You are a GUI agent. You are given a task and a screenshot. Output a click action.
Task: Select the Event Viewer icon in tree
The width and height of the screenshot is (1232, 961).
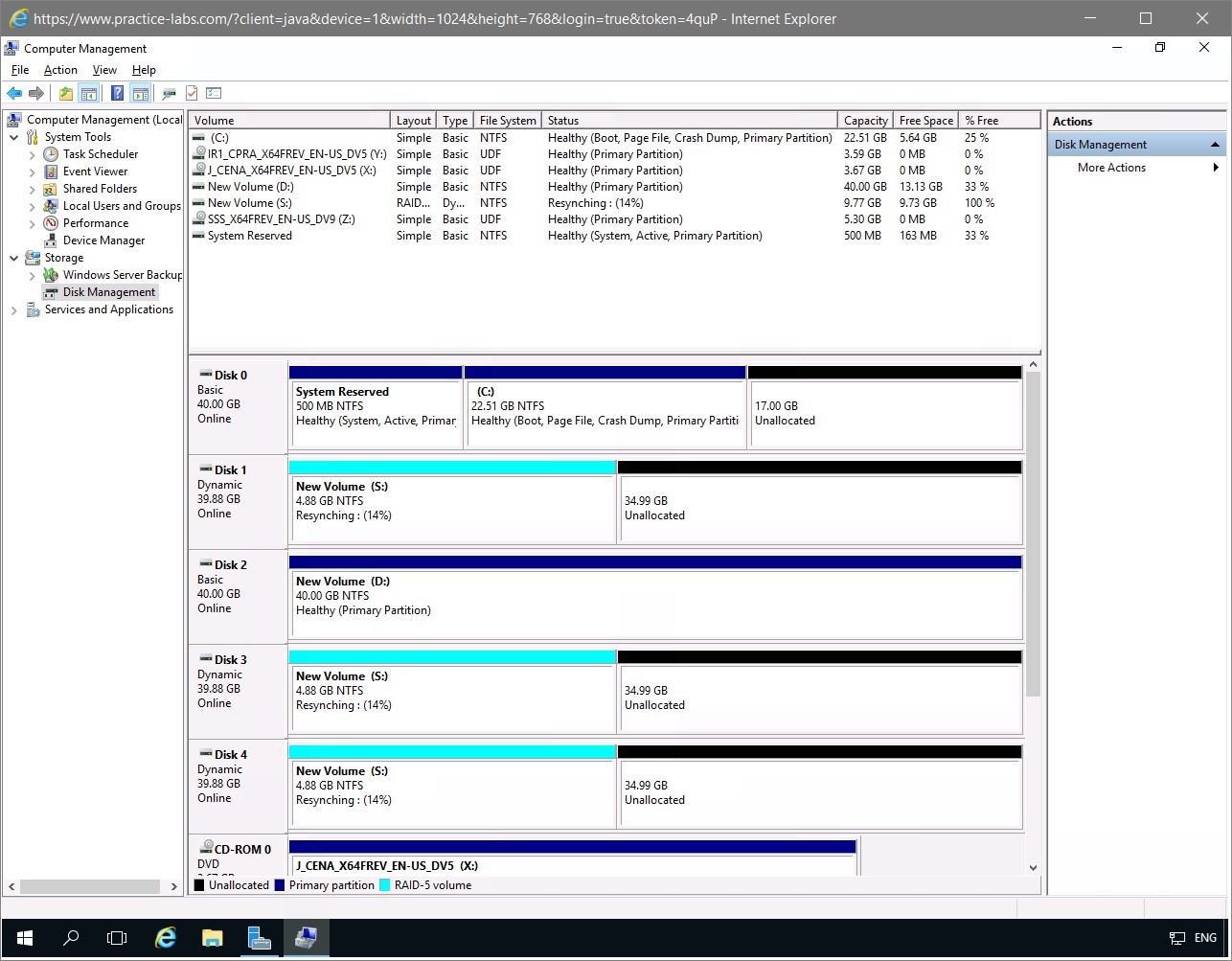(x=51, y=172)
